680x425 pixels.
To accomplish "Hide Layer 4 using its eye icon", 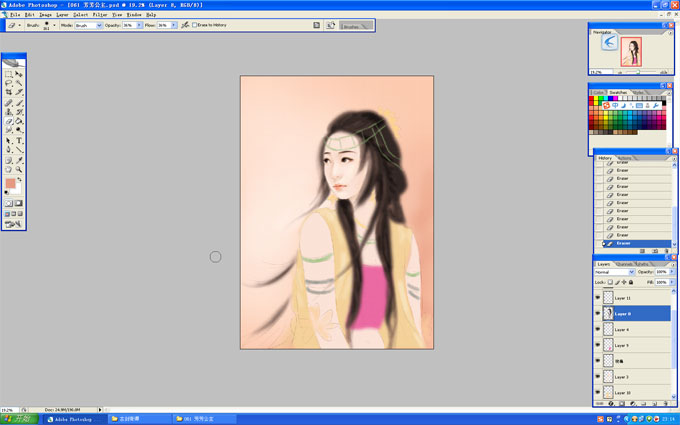I will [x=598, y=329].
